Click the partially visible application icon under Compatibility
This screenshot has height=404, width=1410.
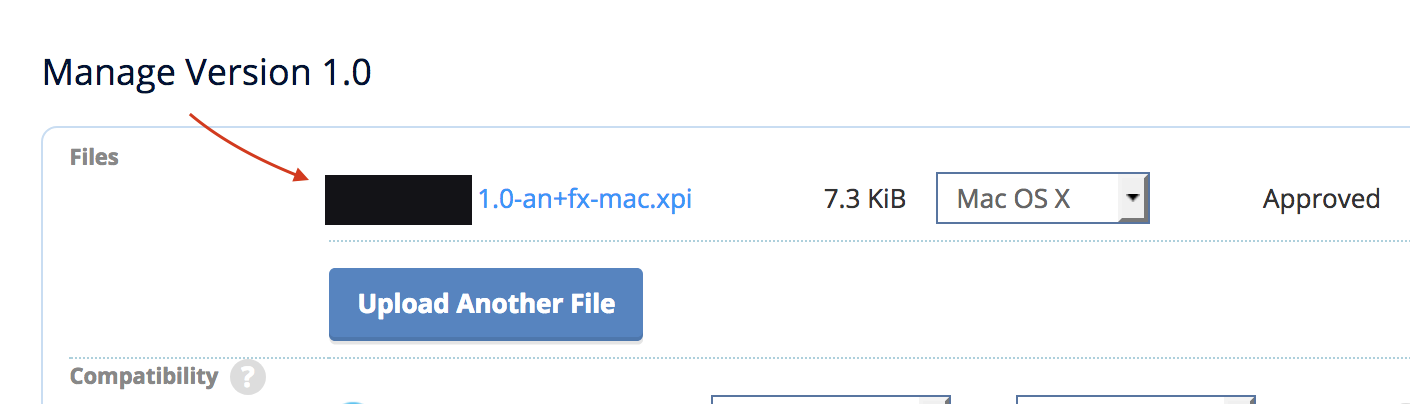point(355,400)
